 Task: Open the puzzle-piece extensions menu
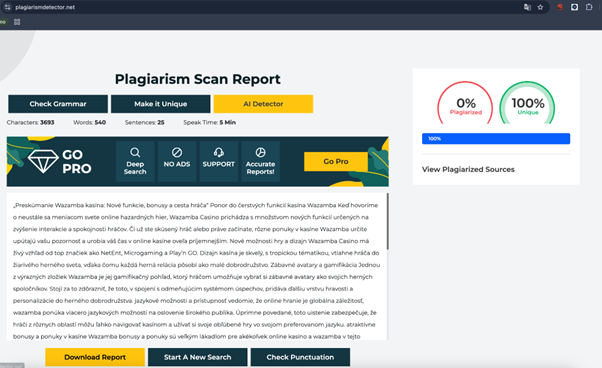589,7
